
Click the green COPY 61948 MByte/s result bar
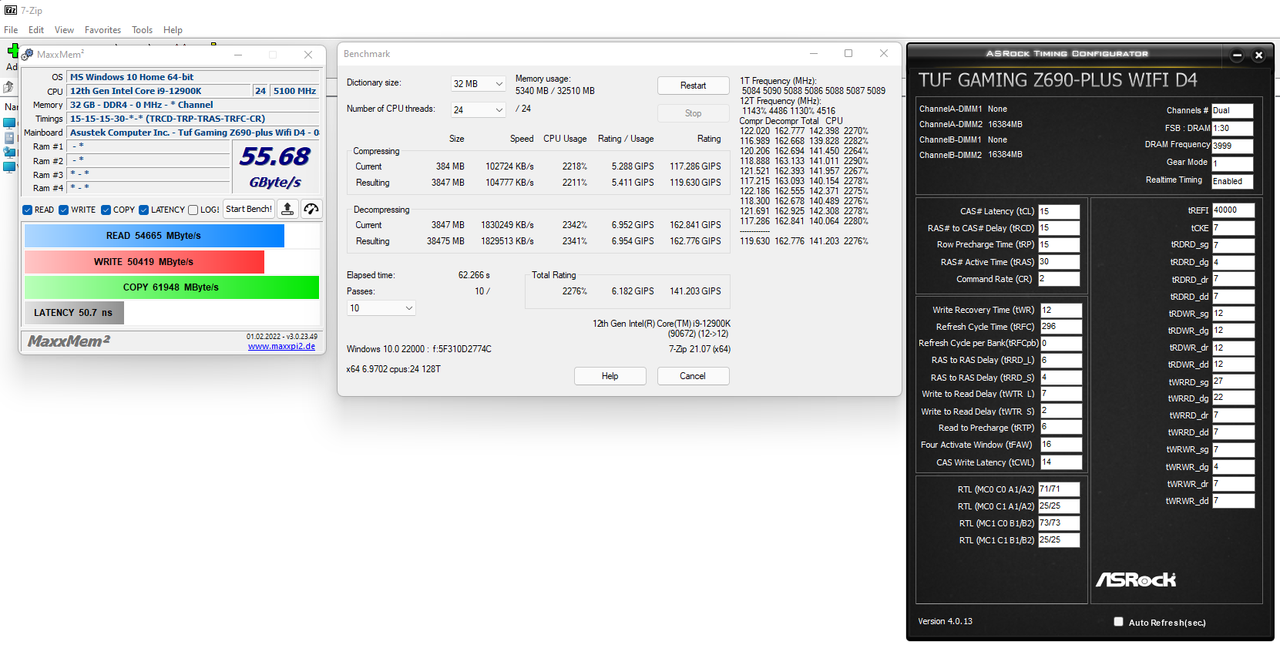coord(172,287)
